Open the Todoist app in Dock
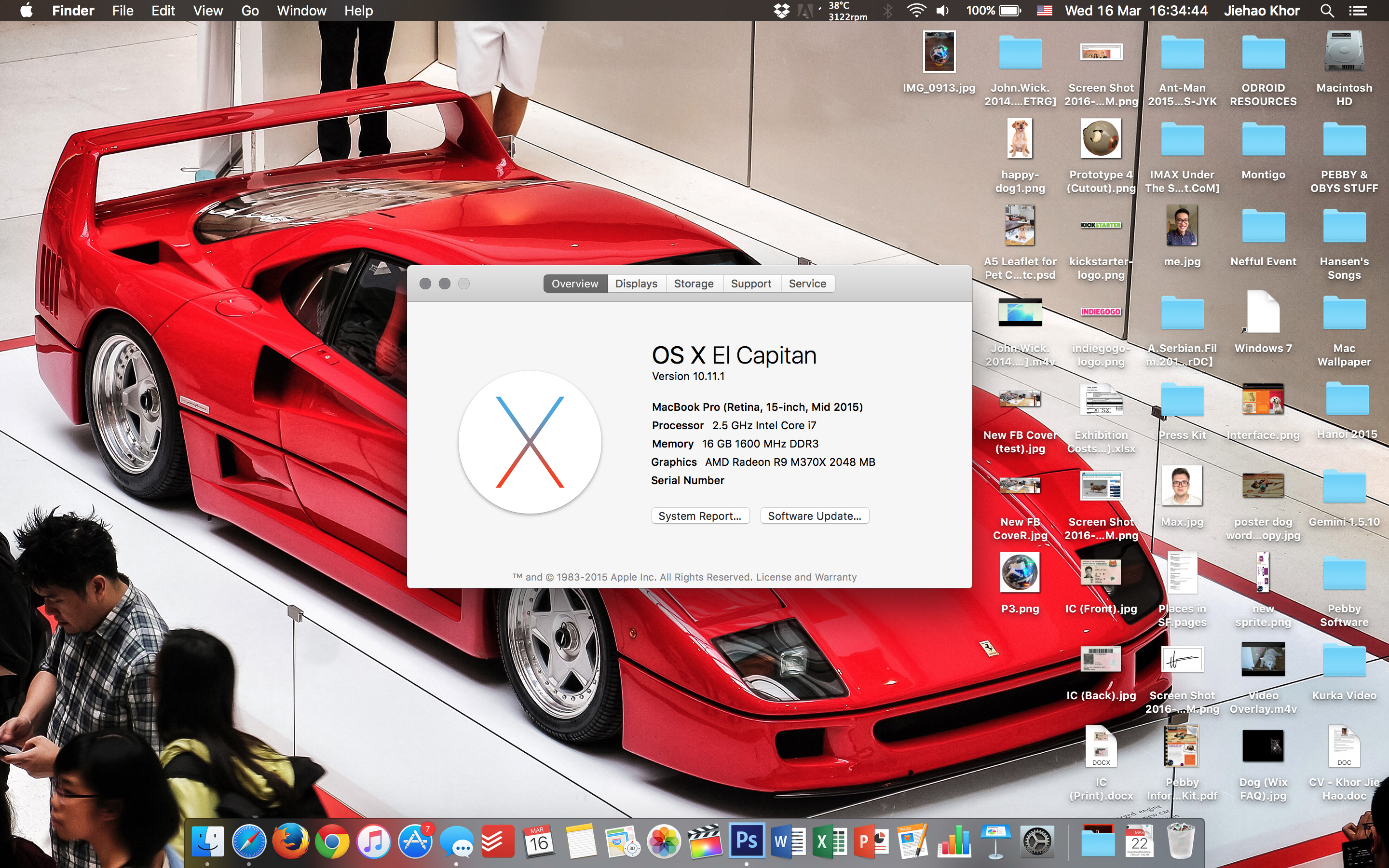 [498, 842]
